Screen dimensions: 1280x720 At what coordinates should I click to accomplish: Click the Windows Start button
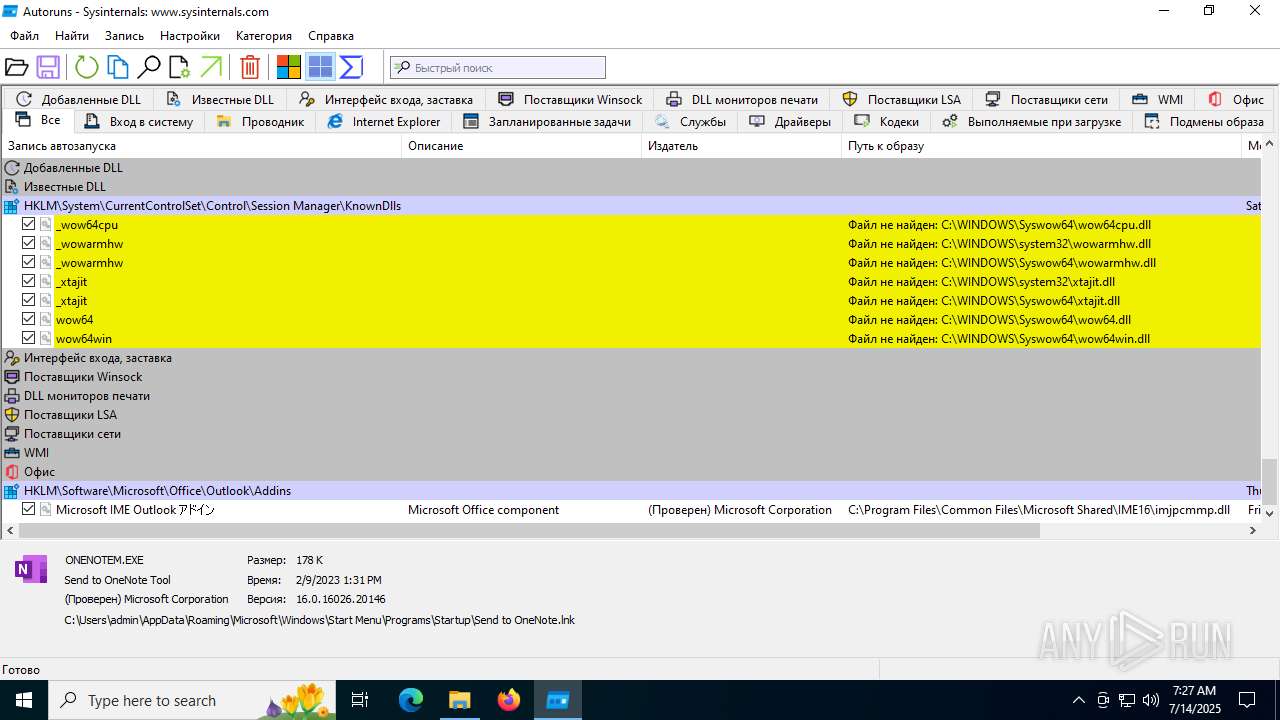(24, 700)
